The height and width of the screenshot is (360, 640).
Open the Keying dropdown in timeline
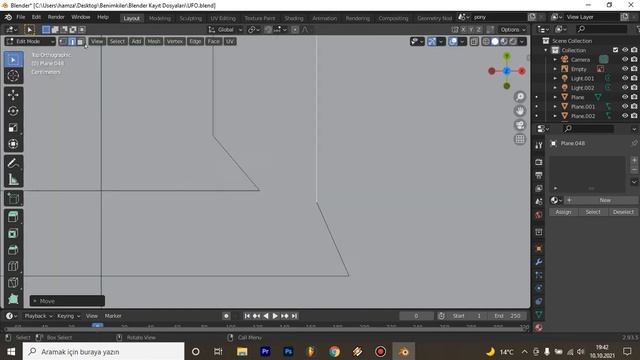69,316
